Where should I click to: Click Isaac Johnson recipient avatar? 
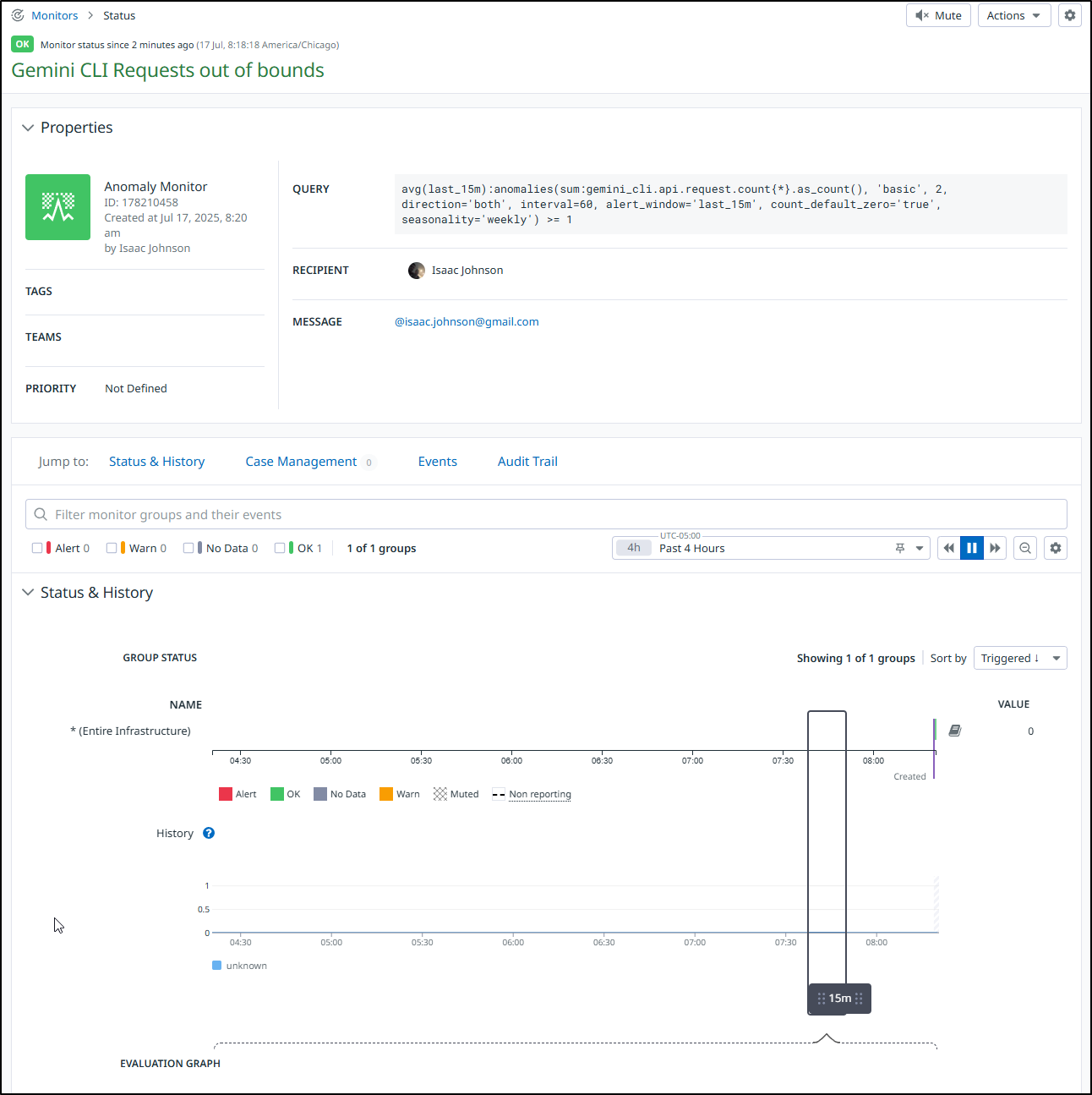coord(416,271)
